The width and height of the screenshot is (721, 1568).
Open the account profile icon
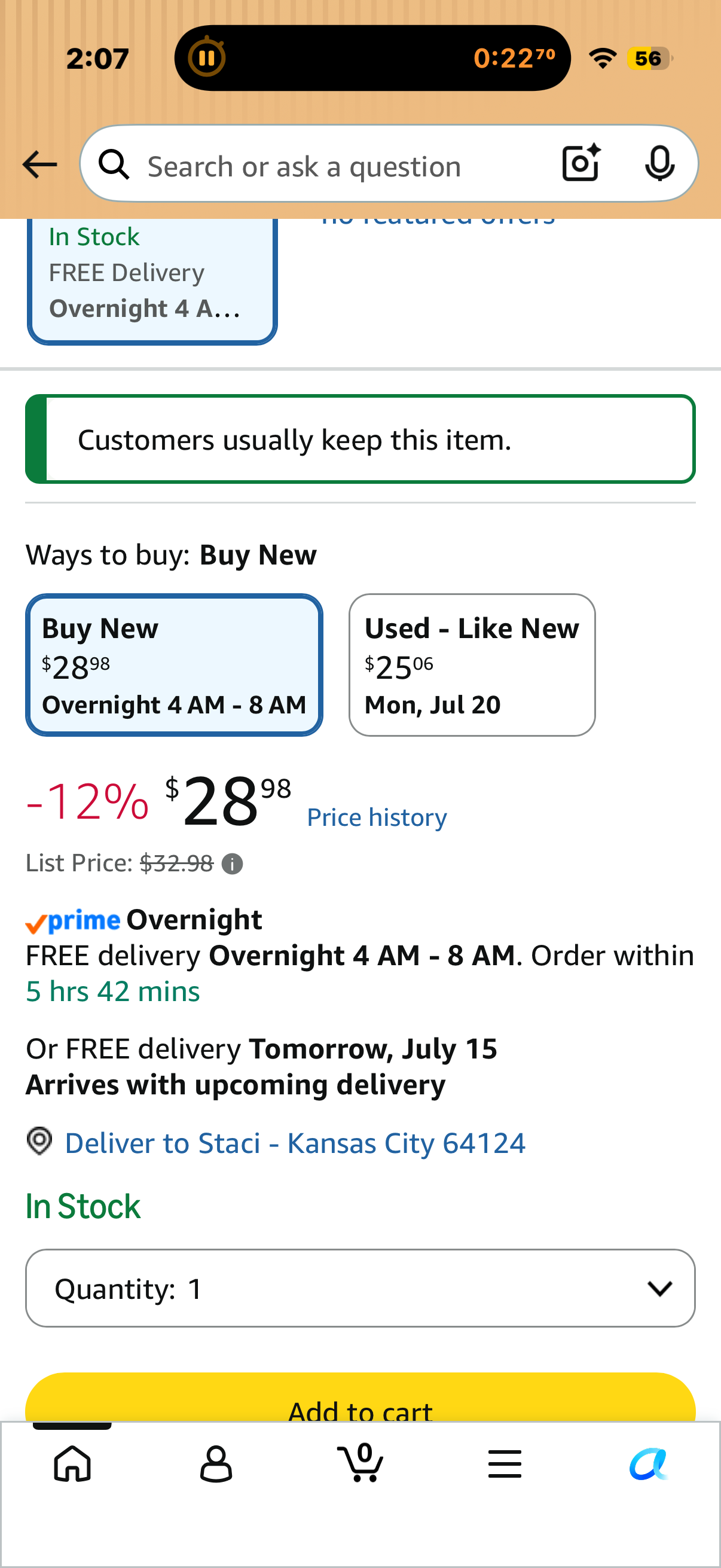pos(216,1463)
